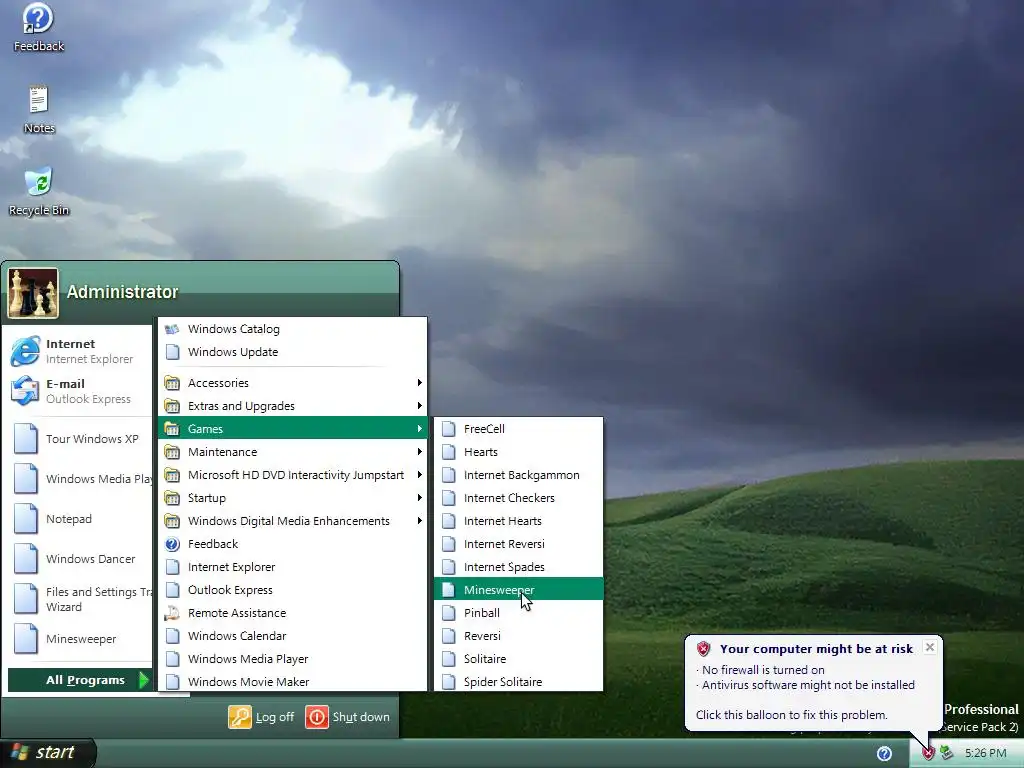Image resolution: width=1024 pixels, height=768 pixels.
Task: Click the red security shield tray icon
Action: coord(928,754)
